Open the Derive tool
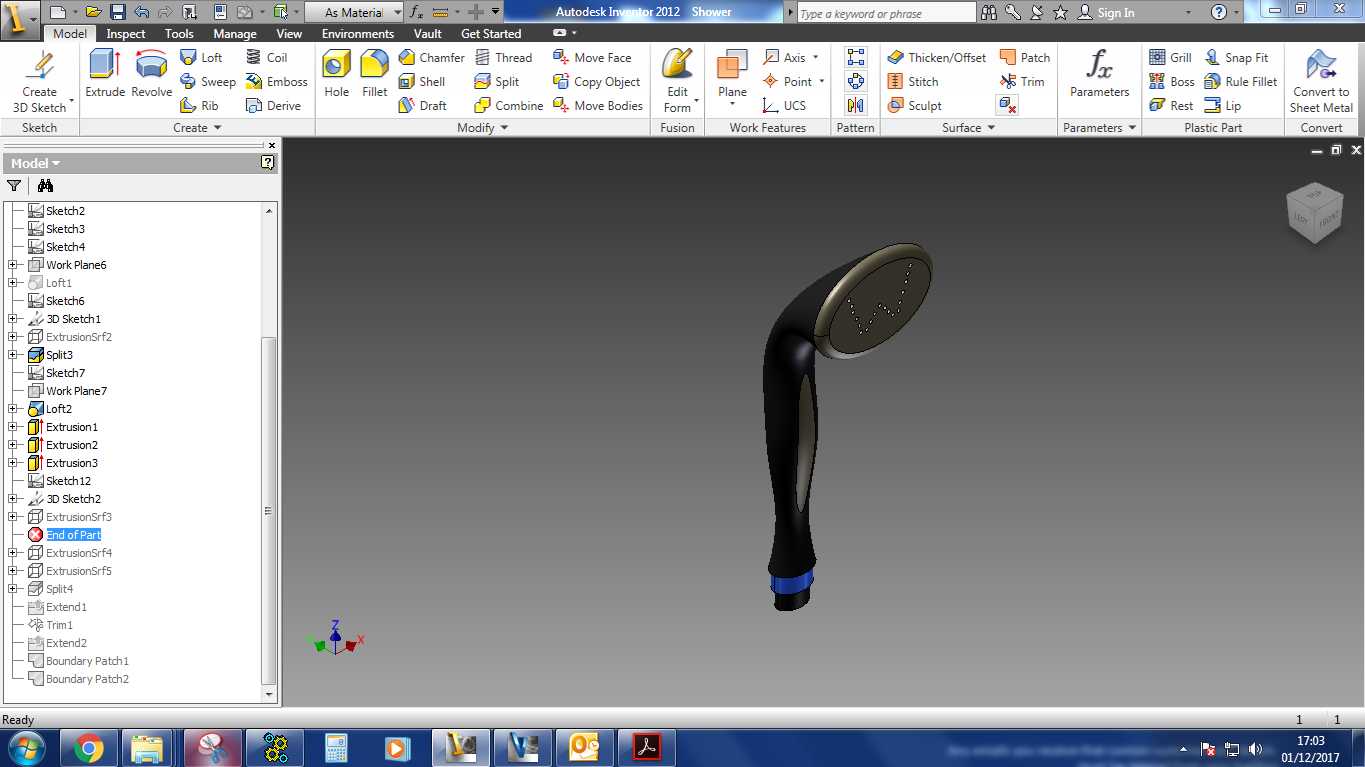 (x=273, y=106)
